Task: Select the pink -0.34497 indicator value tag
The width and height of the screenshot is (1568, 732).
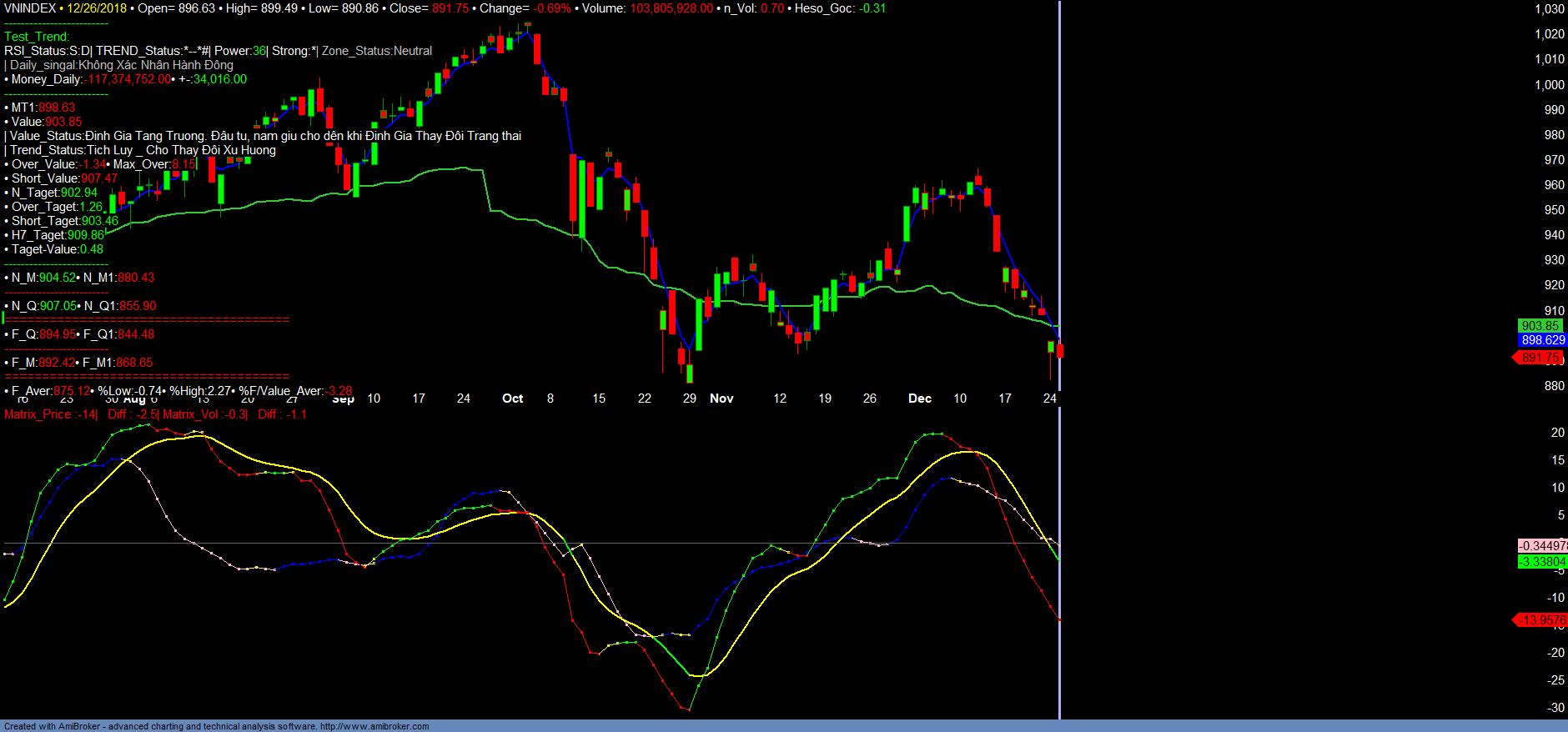Action: pyautogui.click(x=1542, y=546)
